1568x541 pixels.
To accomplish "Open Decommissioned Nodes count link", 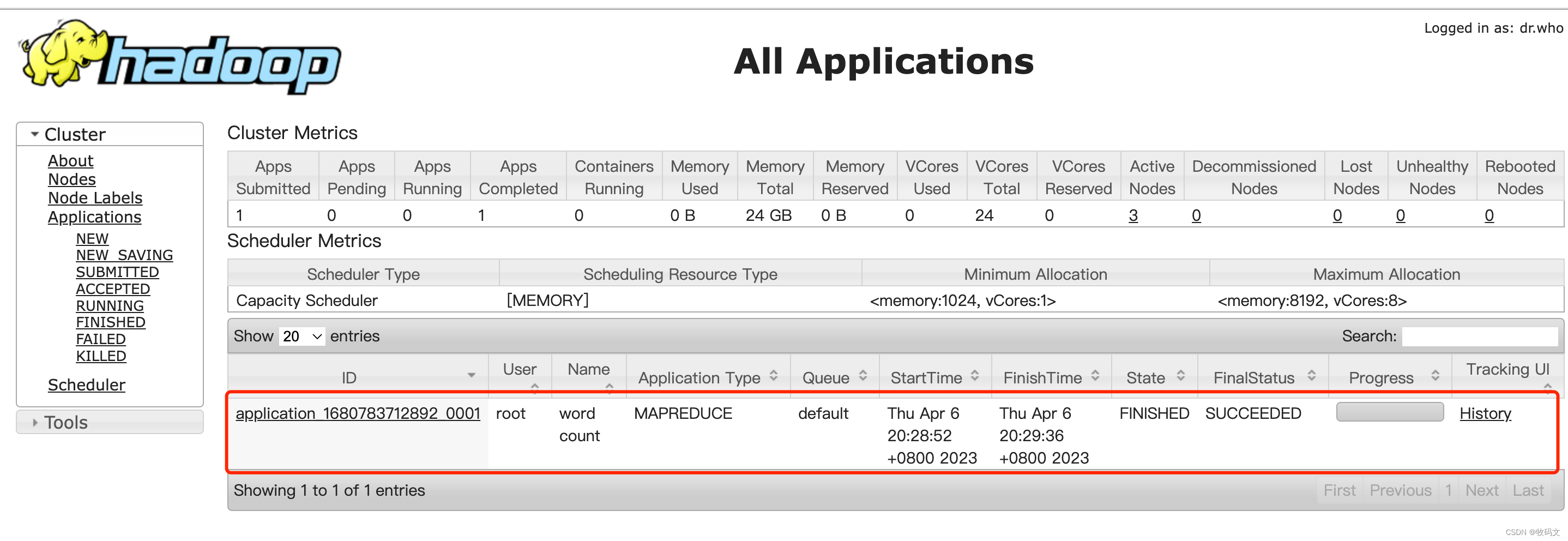I will pyautogui.click(x=1196, y=215).
